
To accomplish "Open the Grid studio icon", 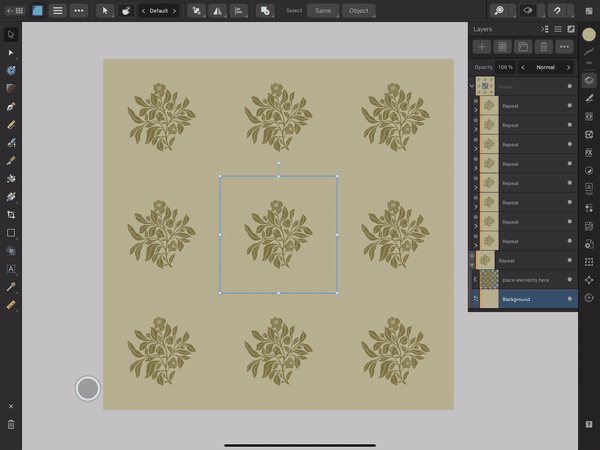I will 589,262.
